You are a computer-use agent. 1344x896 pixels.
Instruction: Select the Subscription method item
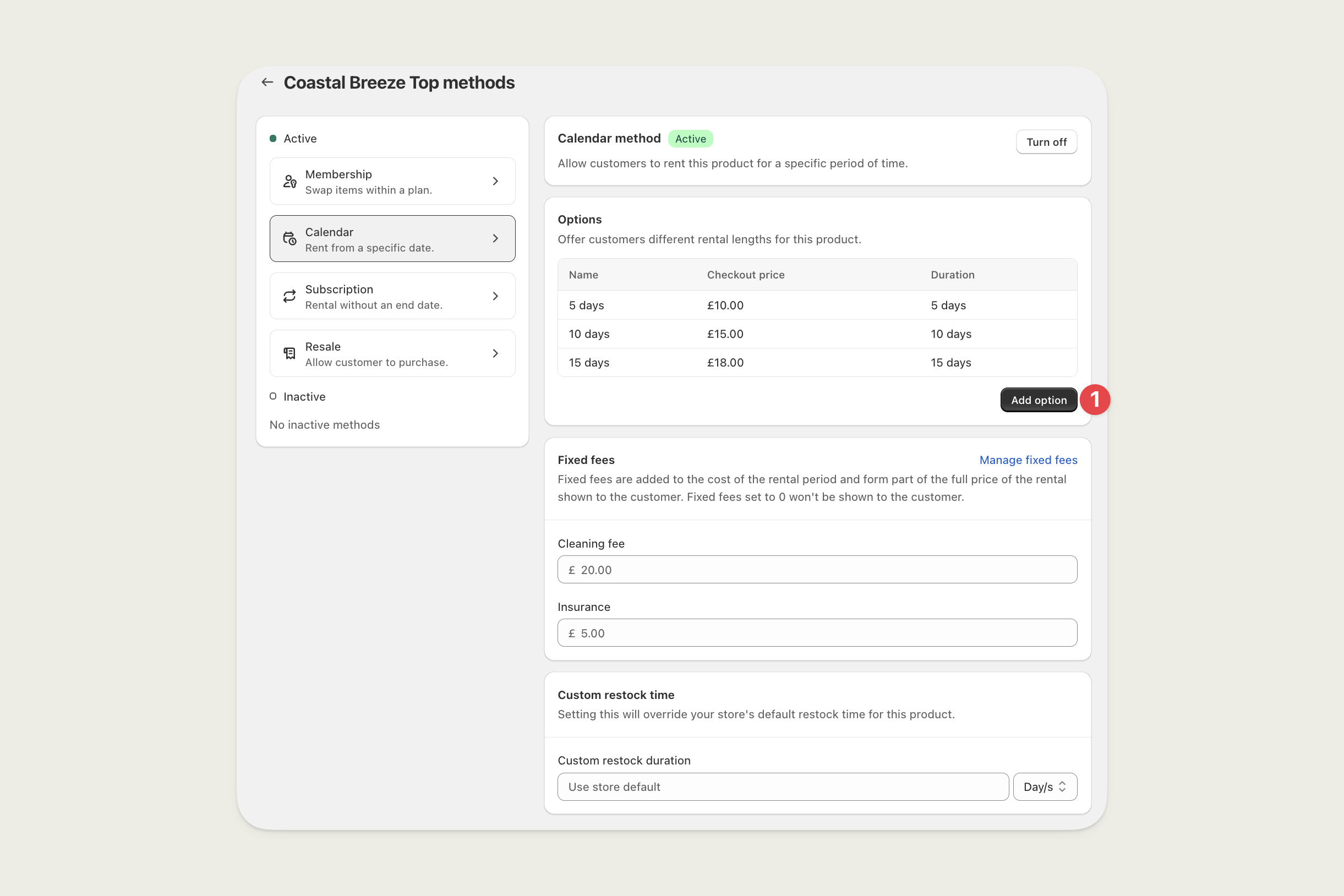tap(392, 296)
